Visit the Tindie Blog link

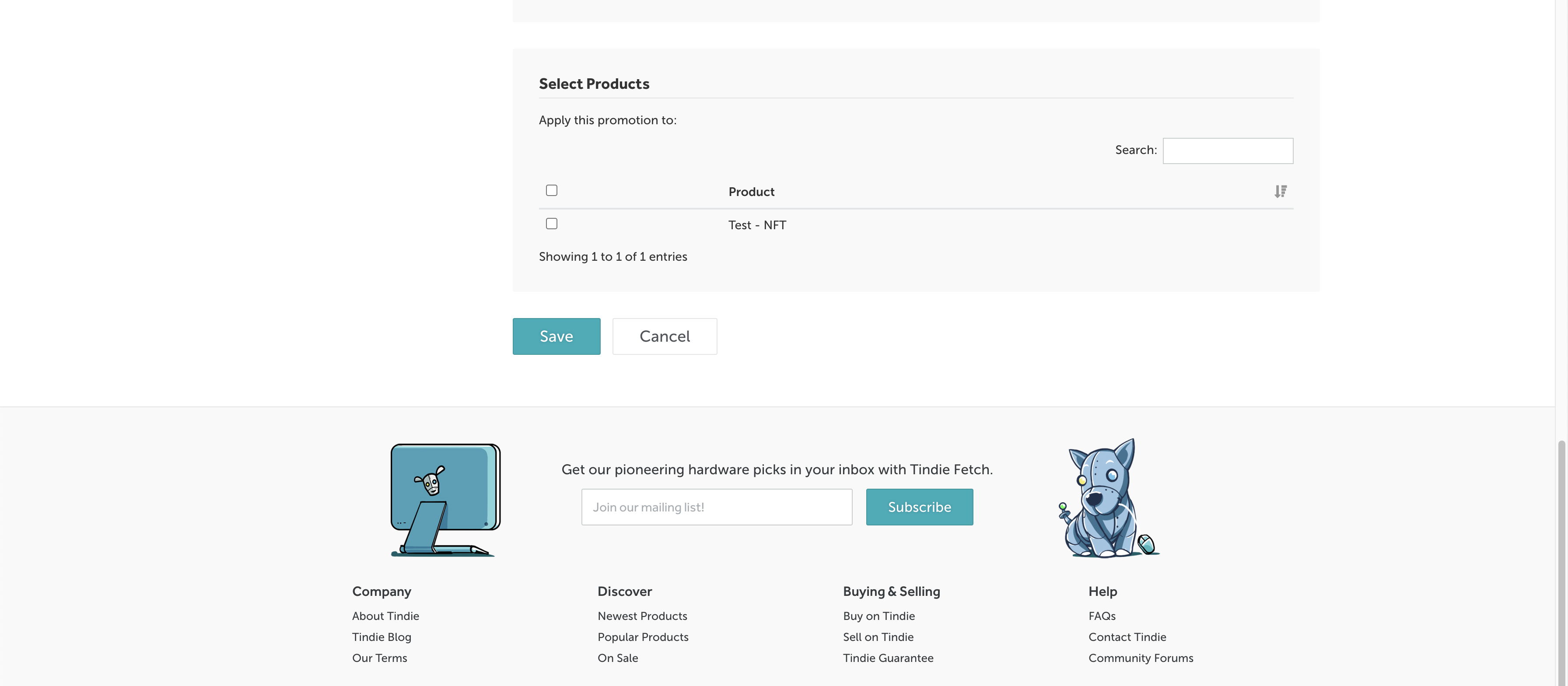381,637
